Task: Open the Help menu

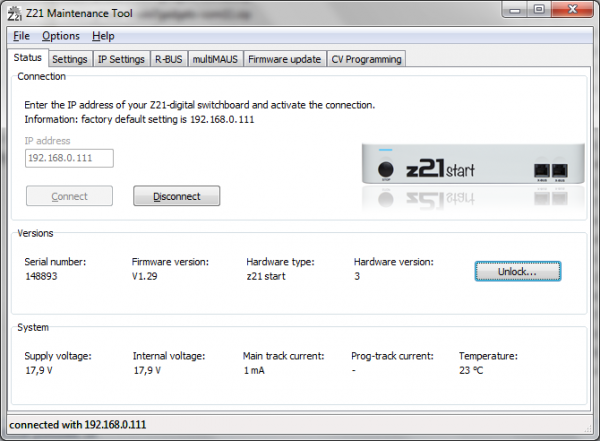Action: point(103,36)
